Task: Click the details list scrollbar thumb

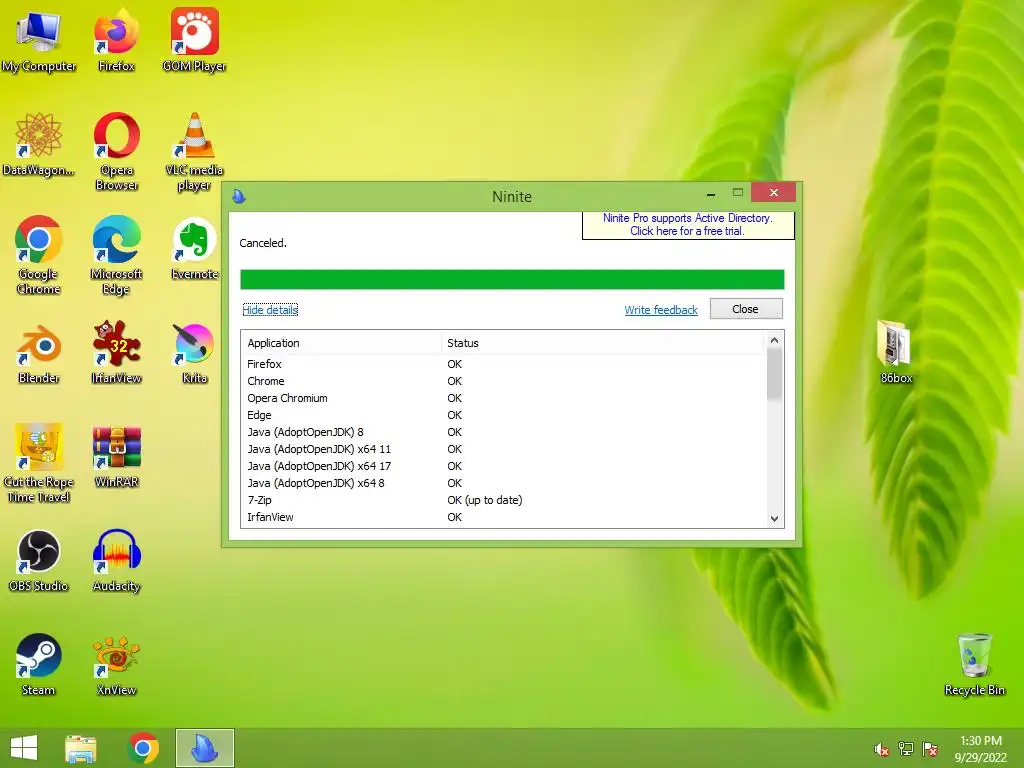Action: click(775, 374)
